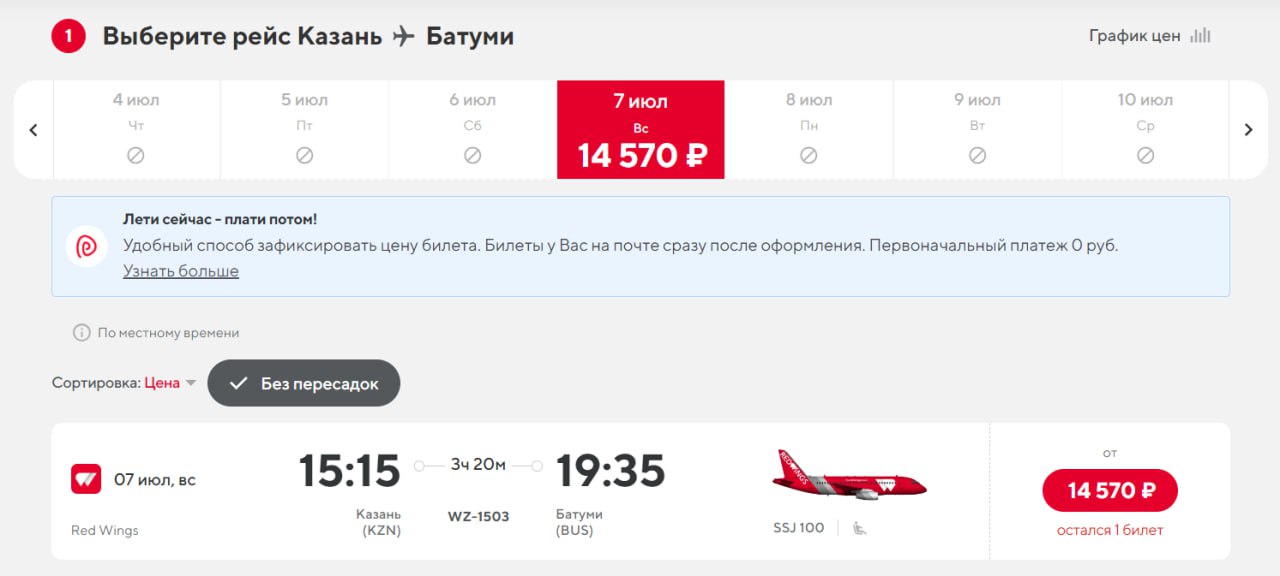
Task: Click the Red Wings airline logo
Action: click(x=86, y=479)
